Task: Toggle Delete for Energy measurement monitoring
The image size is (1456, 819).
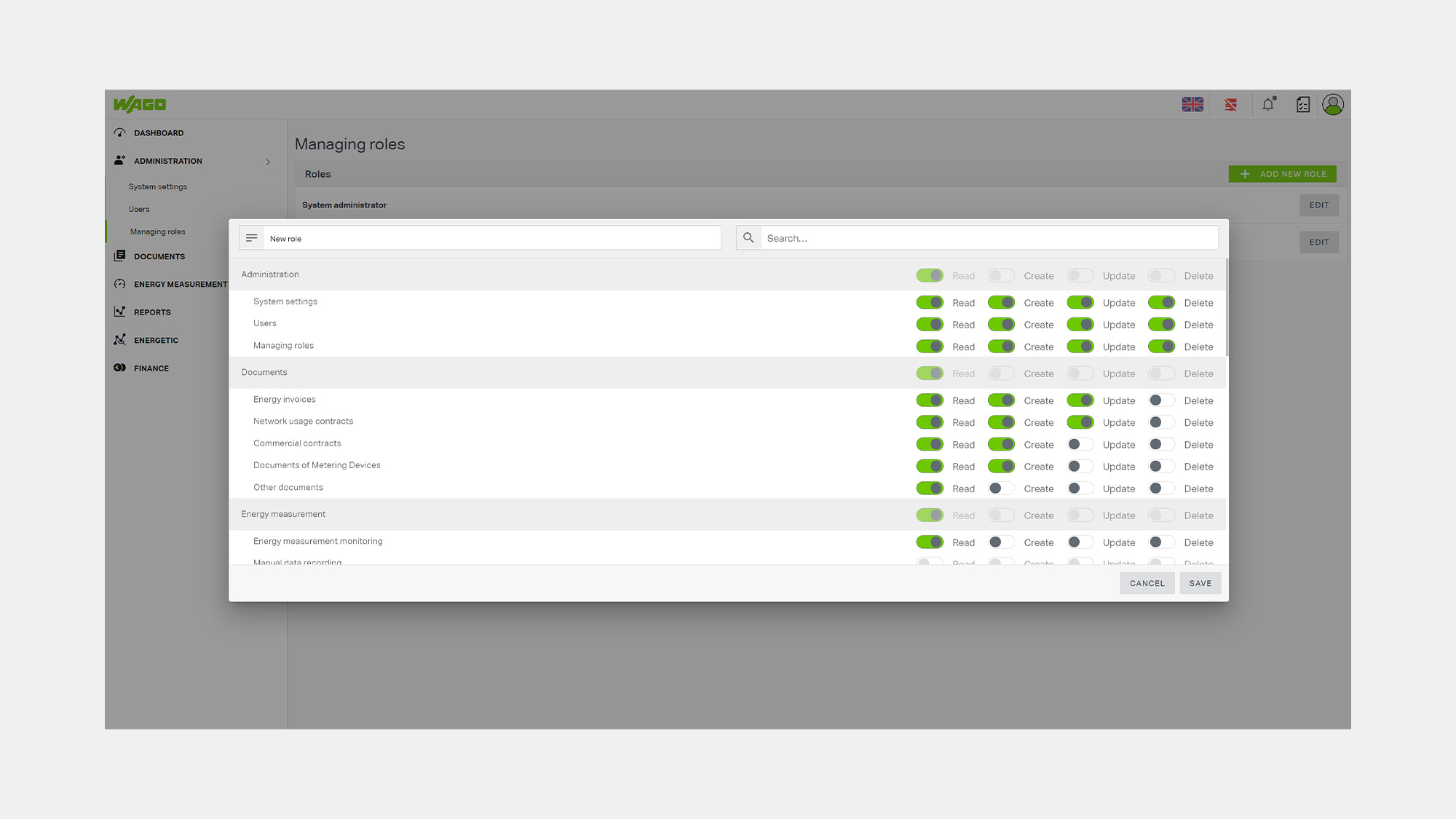Action: click(x=1161, y=542)
